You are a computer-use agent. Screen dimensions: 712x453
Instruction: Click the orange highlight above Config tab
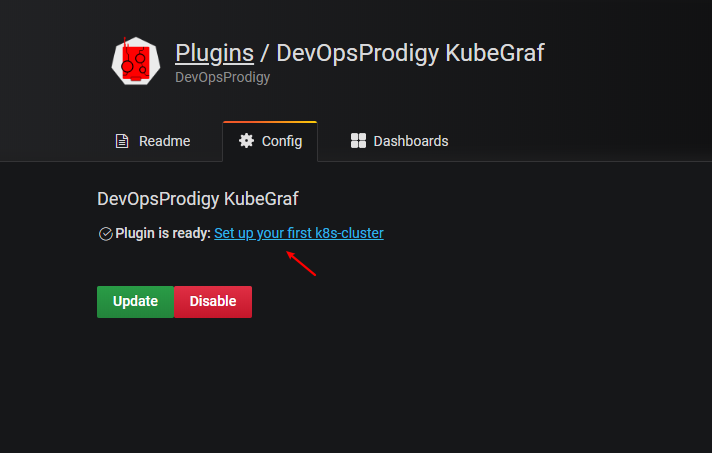point(270,122)
